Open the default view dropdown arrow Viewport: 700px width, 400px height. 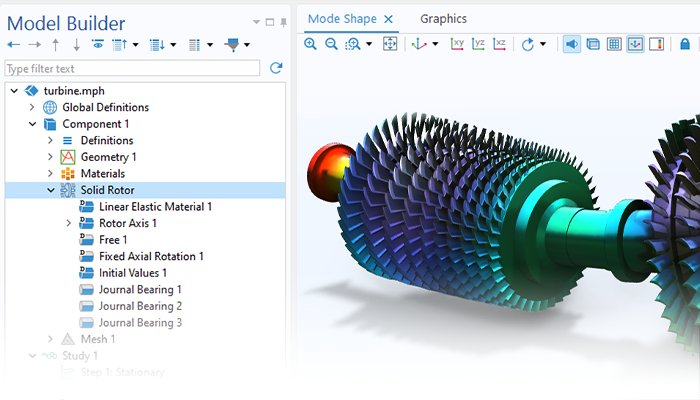tap(435, 44)
